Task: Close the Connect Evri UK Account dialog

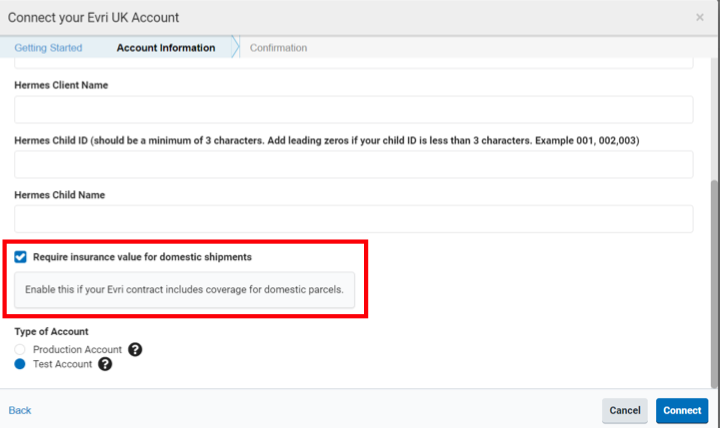Action: click(699, 18)
